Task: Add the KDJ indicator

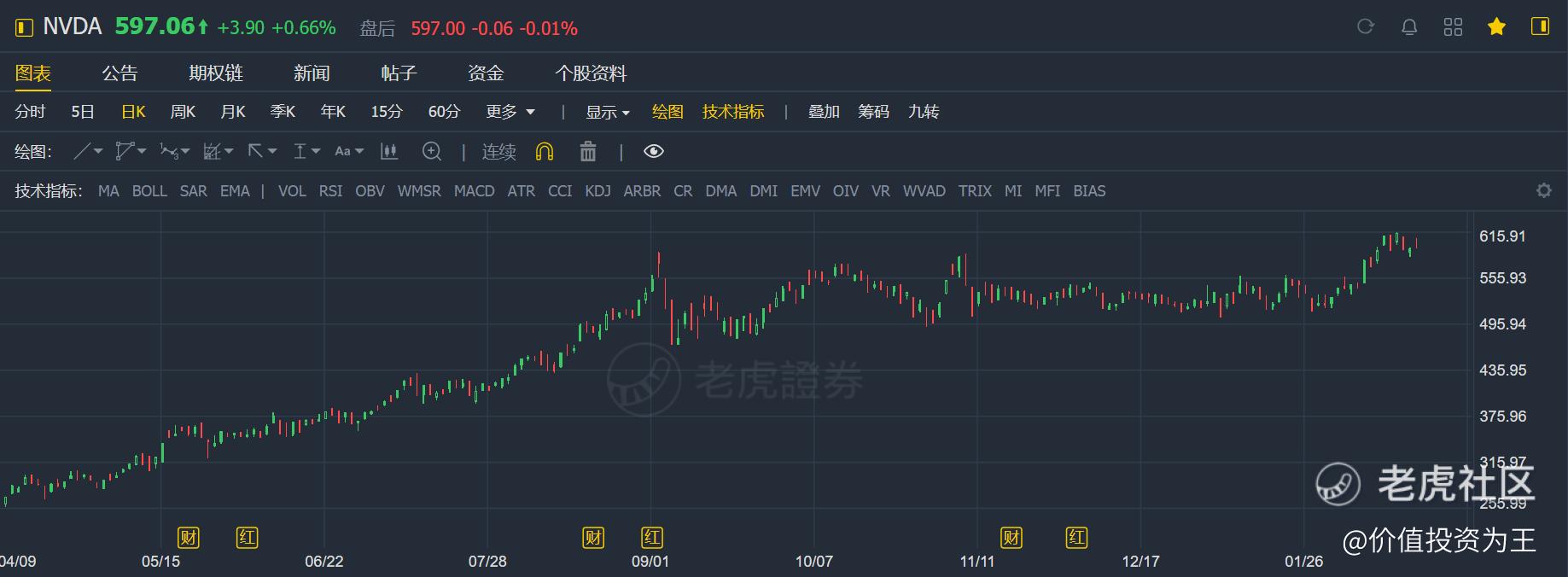Action: [597, 191]
